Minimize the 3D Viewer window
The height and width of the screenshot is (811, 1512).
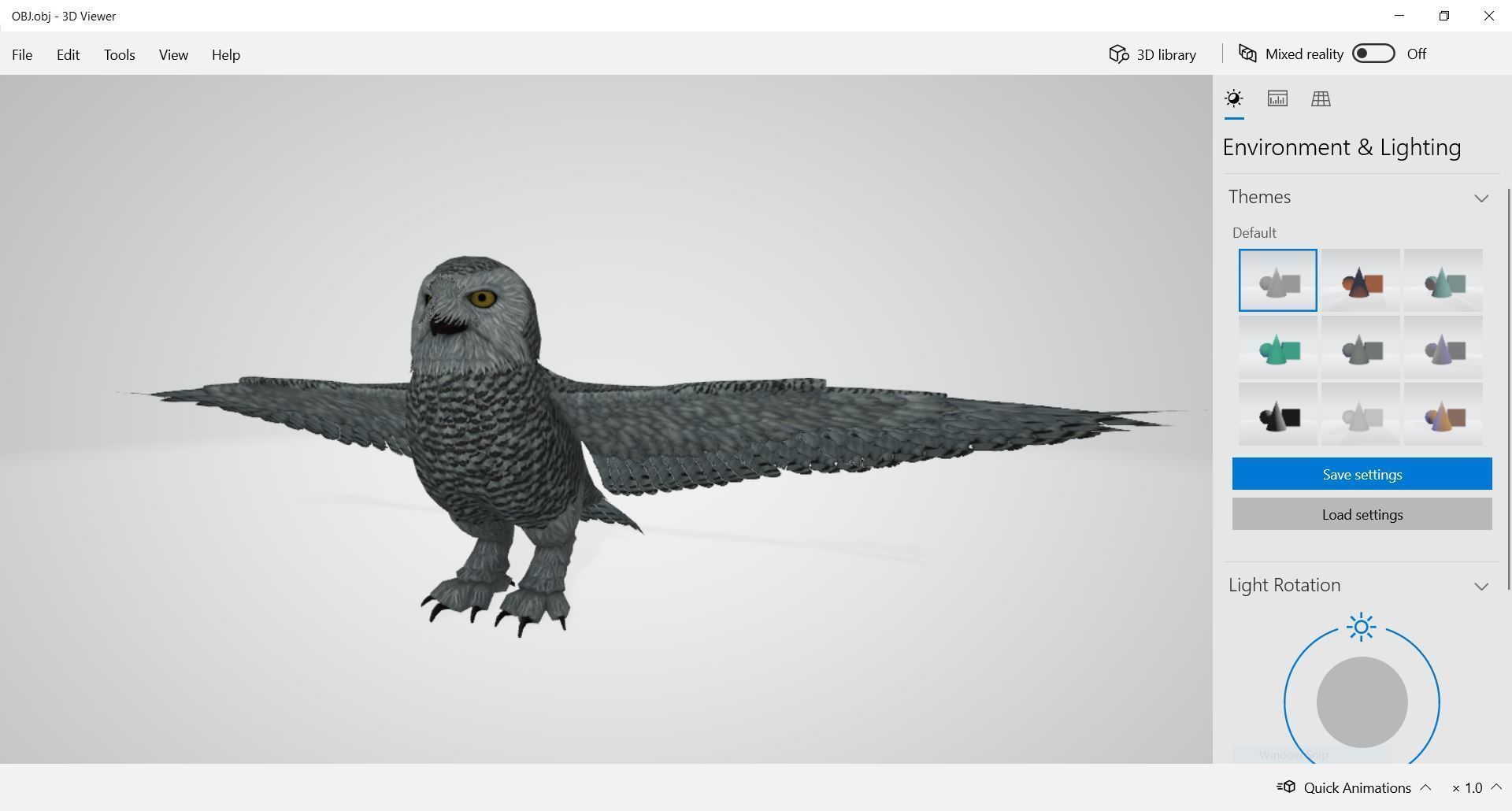pyautogui.click(x=1399, y=16)
